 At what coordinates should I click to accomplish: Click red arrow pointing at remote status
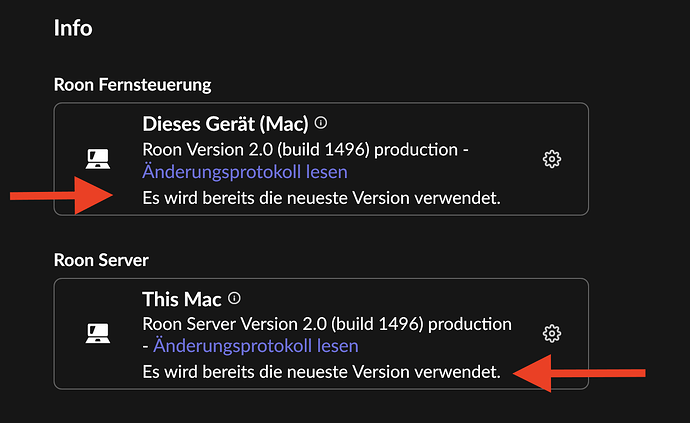tap(61, 195)
